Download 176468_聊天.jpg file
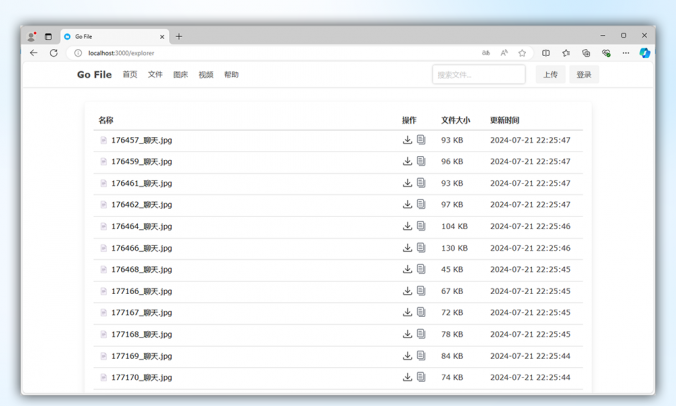The height and width of the screenshot is (406, 676). (407, 269)
